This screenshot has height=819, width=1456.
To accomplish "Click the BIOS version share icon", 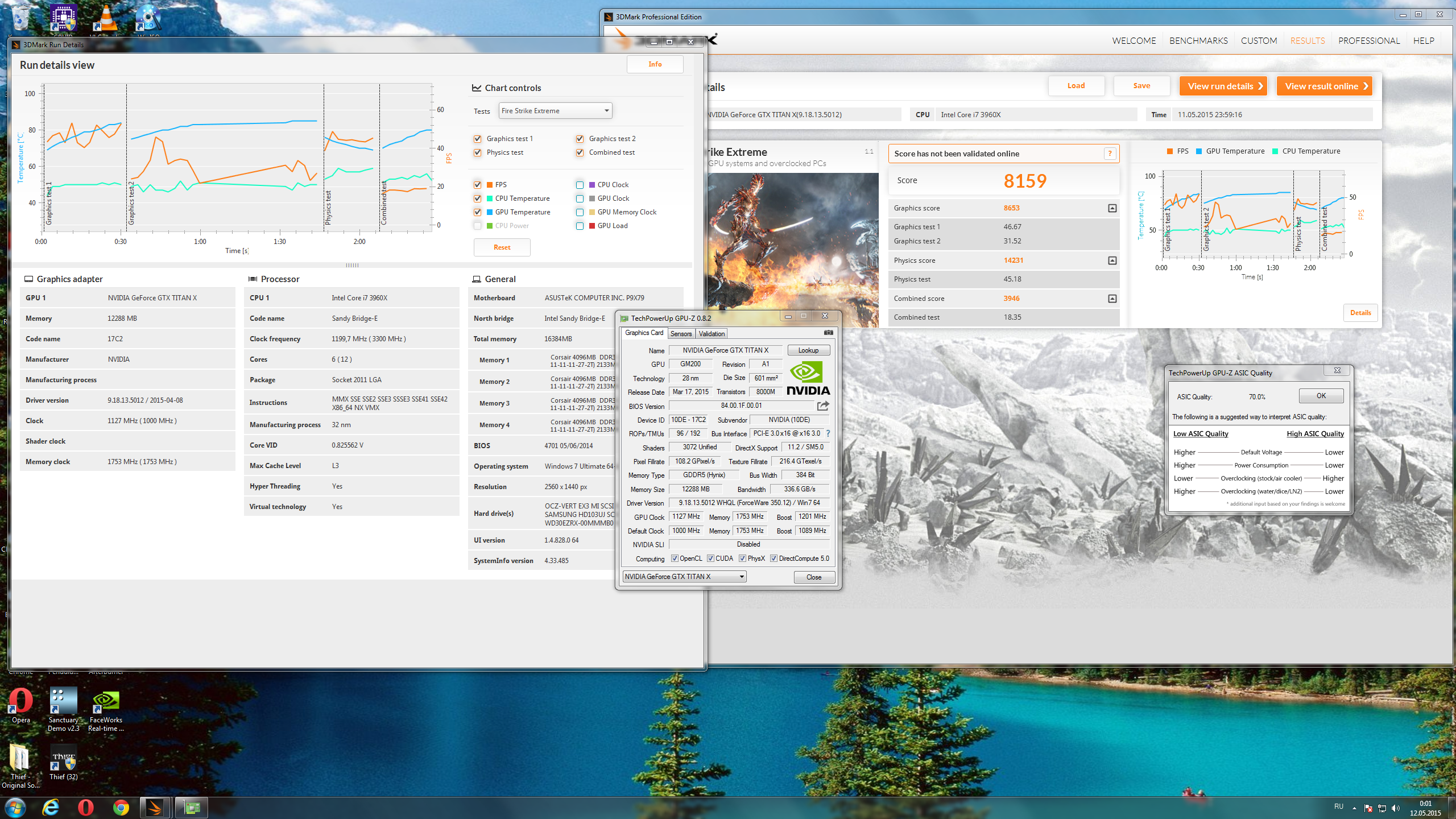I will pos(823,406).
